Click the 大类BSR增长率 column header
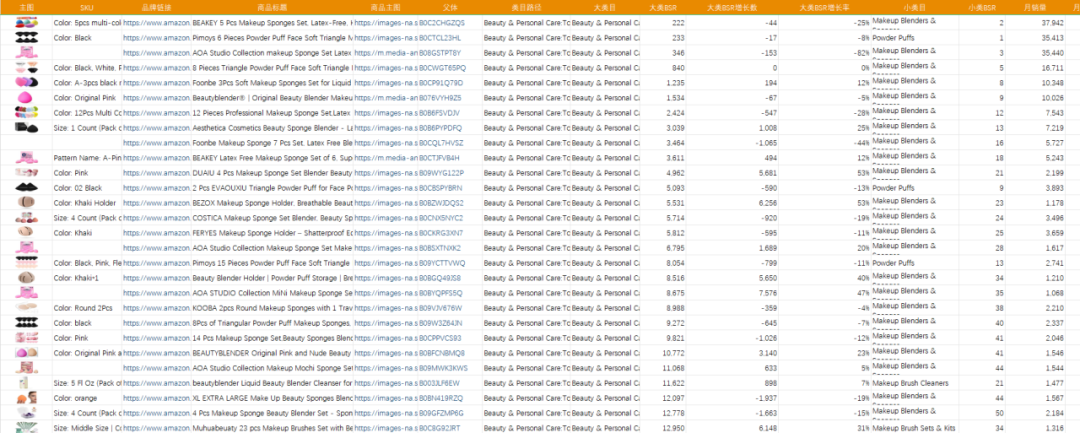This screenshot has width=1080, height=433. coord(824,8)
